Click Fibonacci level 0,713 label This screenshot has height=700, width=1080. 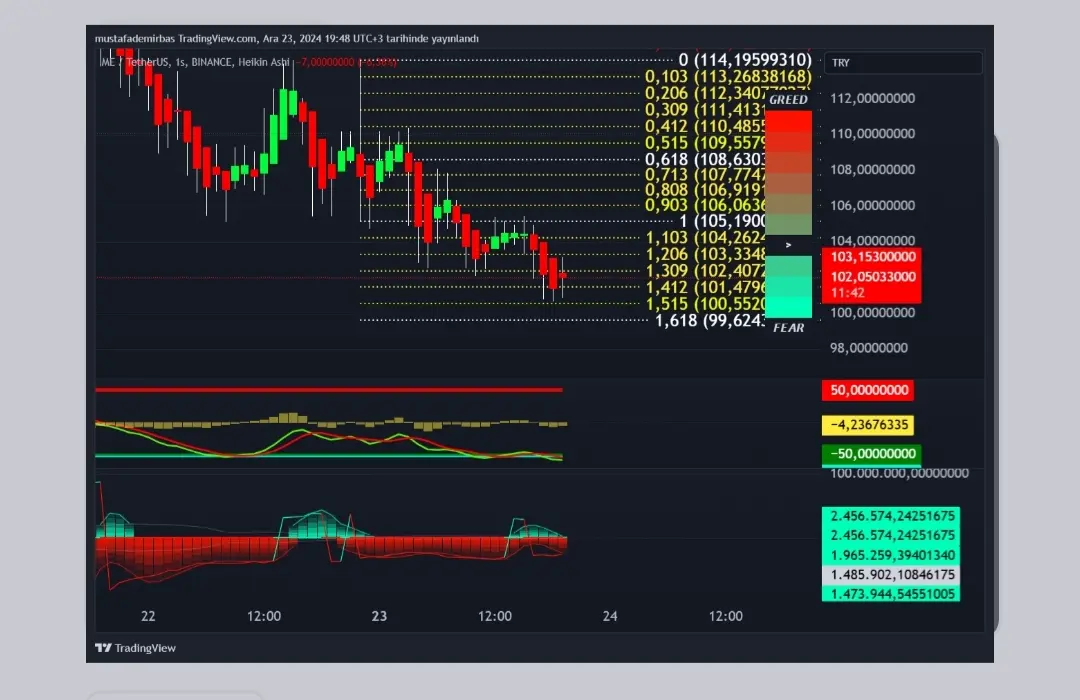[x=705, y=174]
